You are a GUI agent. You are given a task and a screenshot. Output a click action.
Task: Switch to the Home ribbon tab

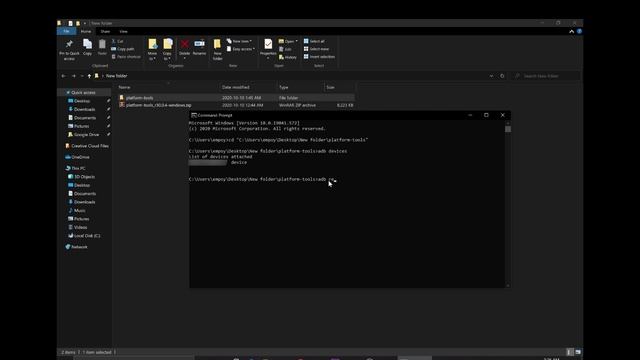[x=86, y=31]
